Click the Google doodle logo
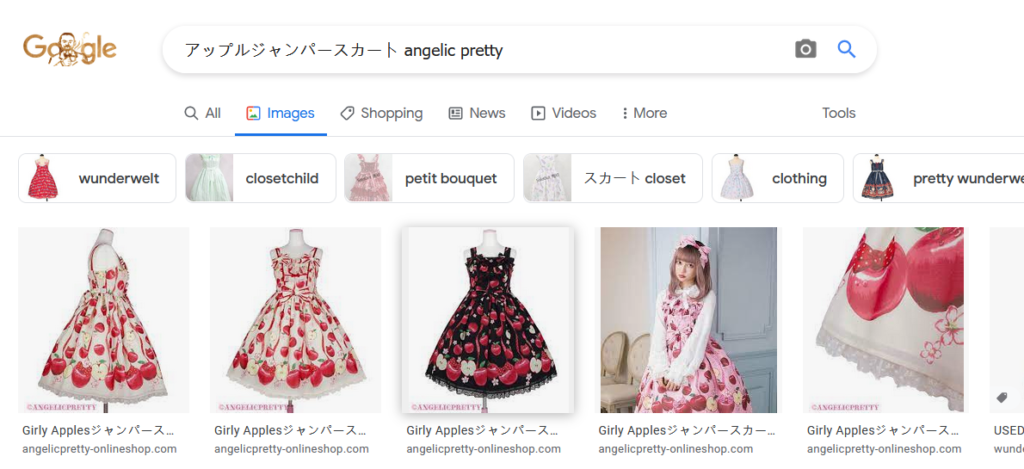Image resolution: width=1024 pixels, height=469 pixels. [x=69, y=49]
